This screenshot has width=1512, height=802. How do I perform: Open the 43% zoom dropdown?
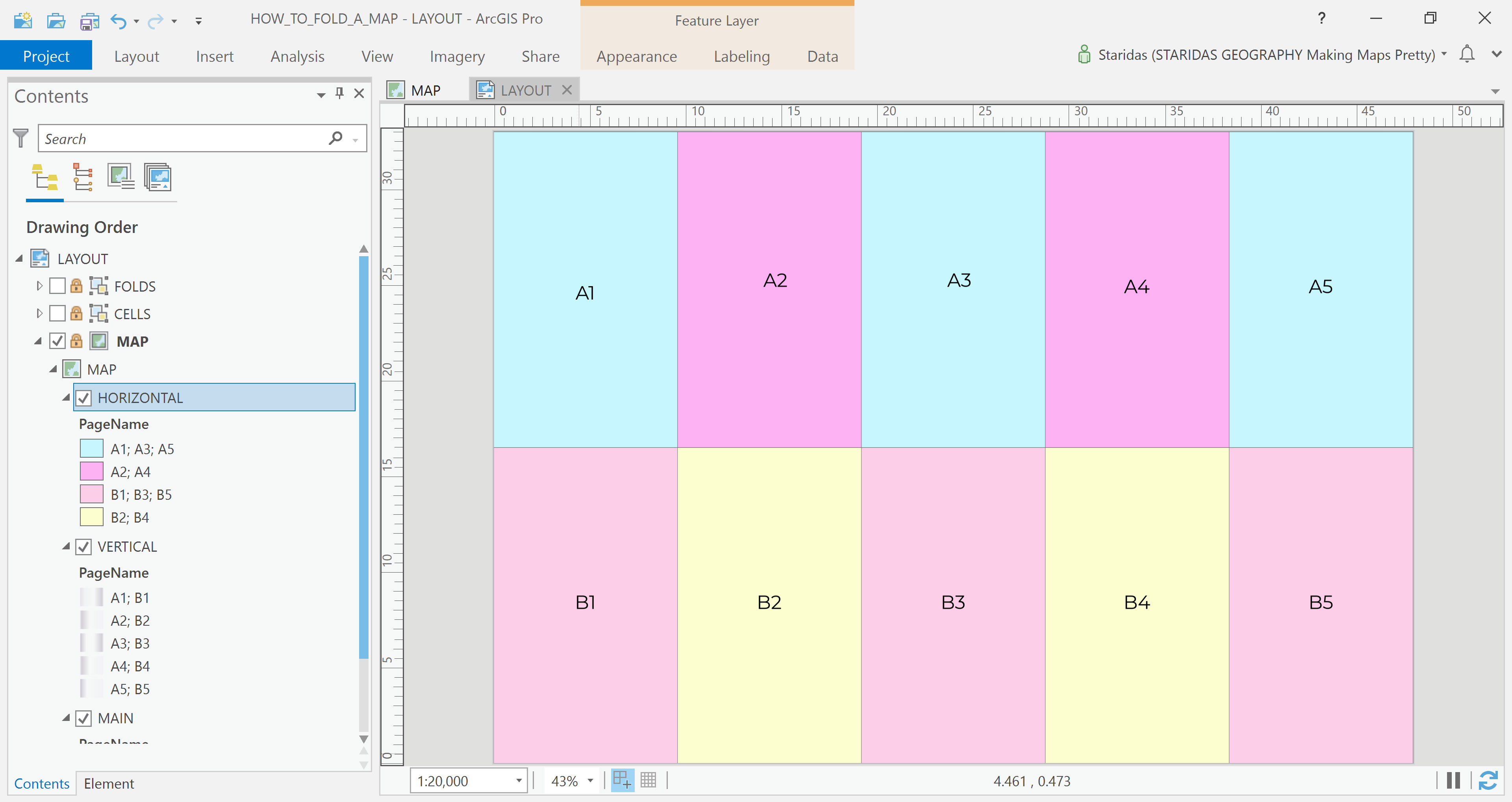(590, 781)
